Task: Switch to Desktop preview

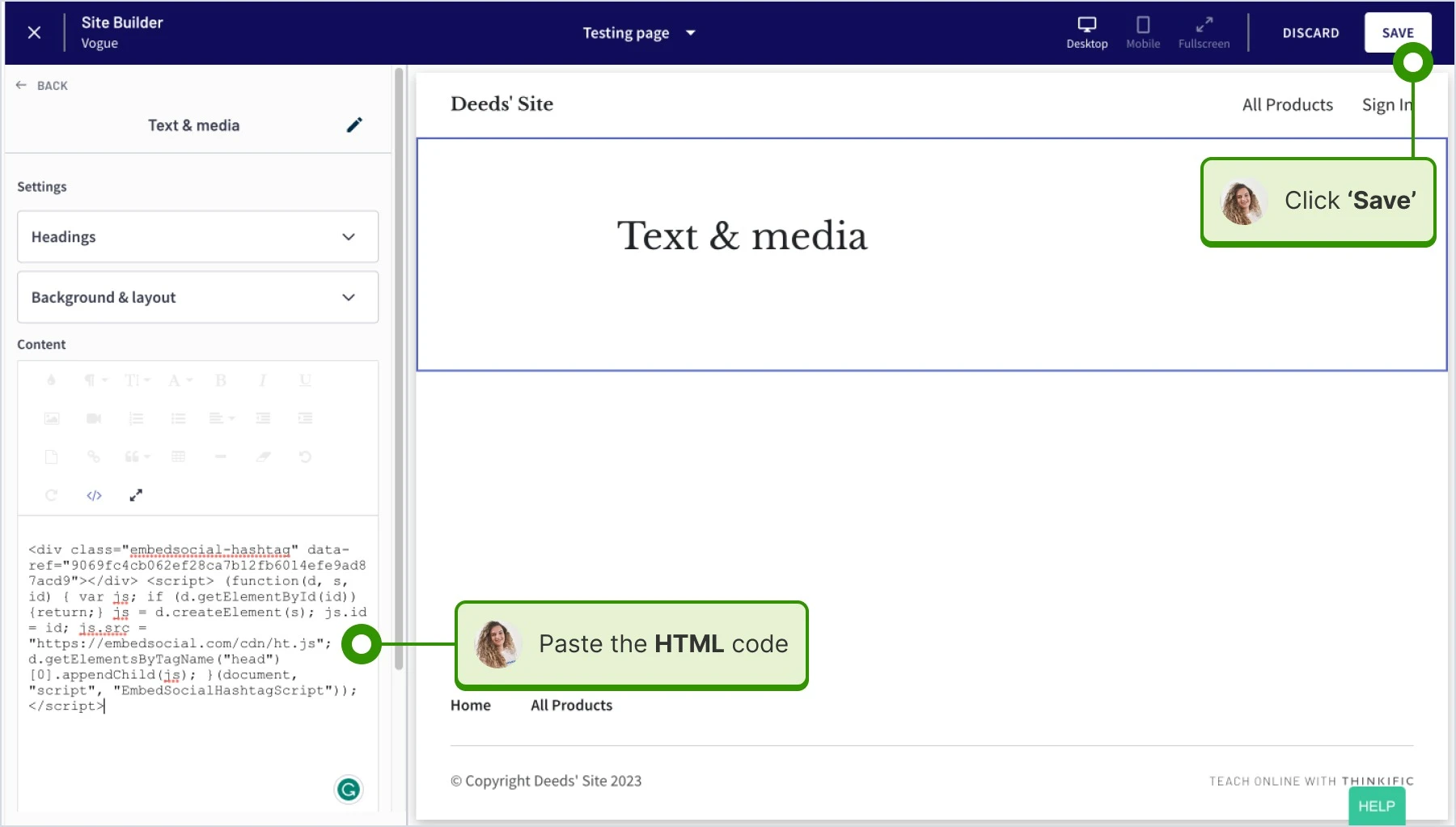Action: pyautogui.click(x=1086, y=33)
